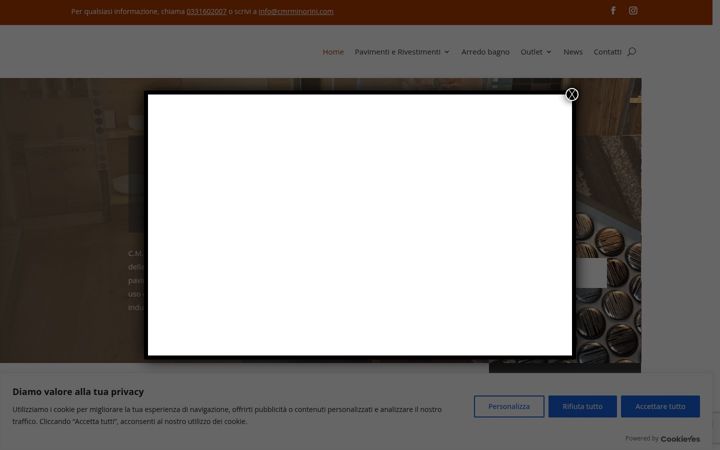Screen dimensions: 720x450
Task: Open the Facebook page icon
Action: pyautogui.click(x=613, y=11)
